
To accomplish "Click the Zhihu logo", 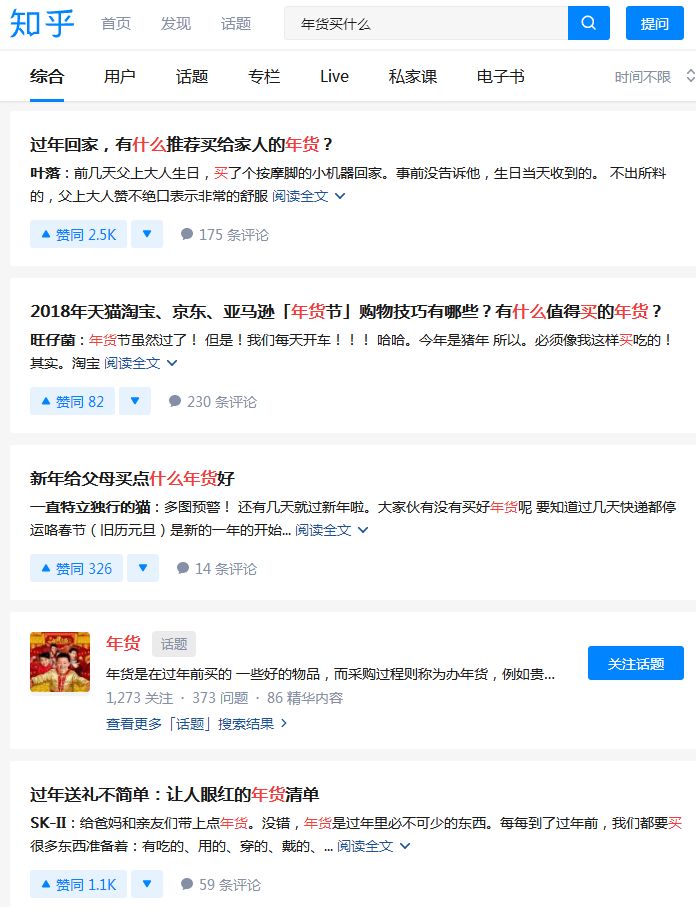I will click(x=42, y=23).
